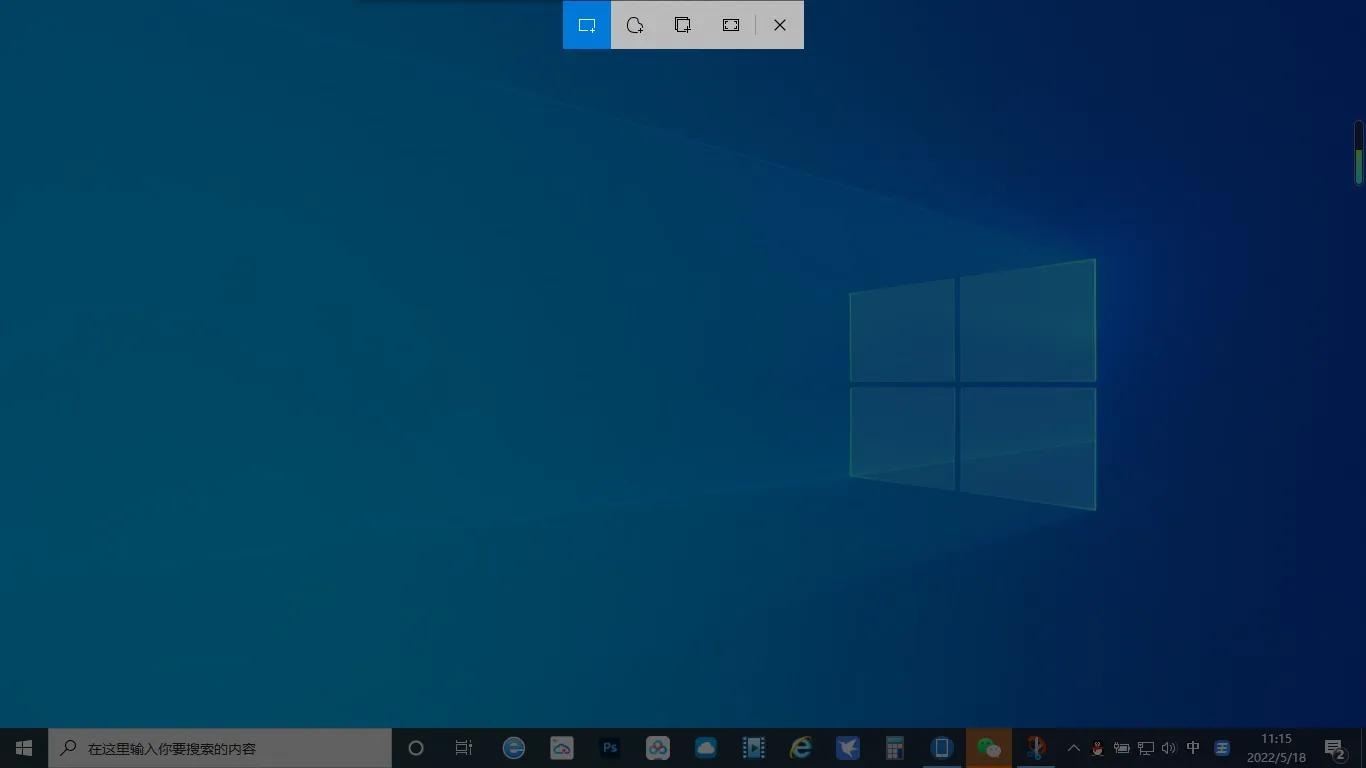1366x768 pixels.
Task: Switch the Chinese input method indicator
Action: 1193,748
